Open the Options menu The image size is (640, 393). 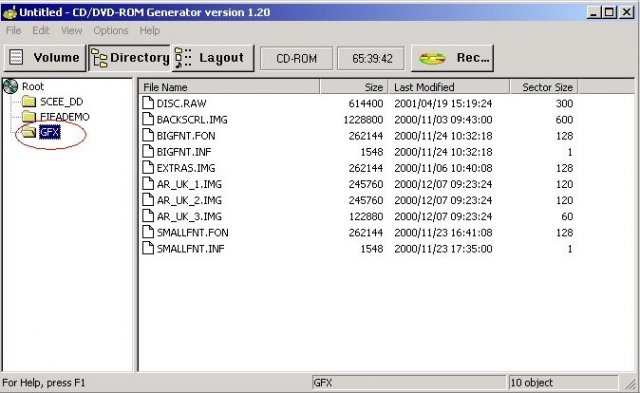coord(111,31)
